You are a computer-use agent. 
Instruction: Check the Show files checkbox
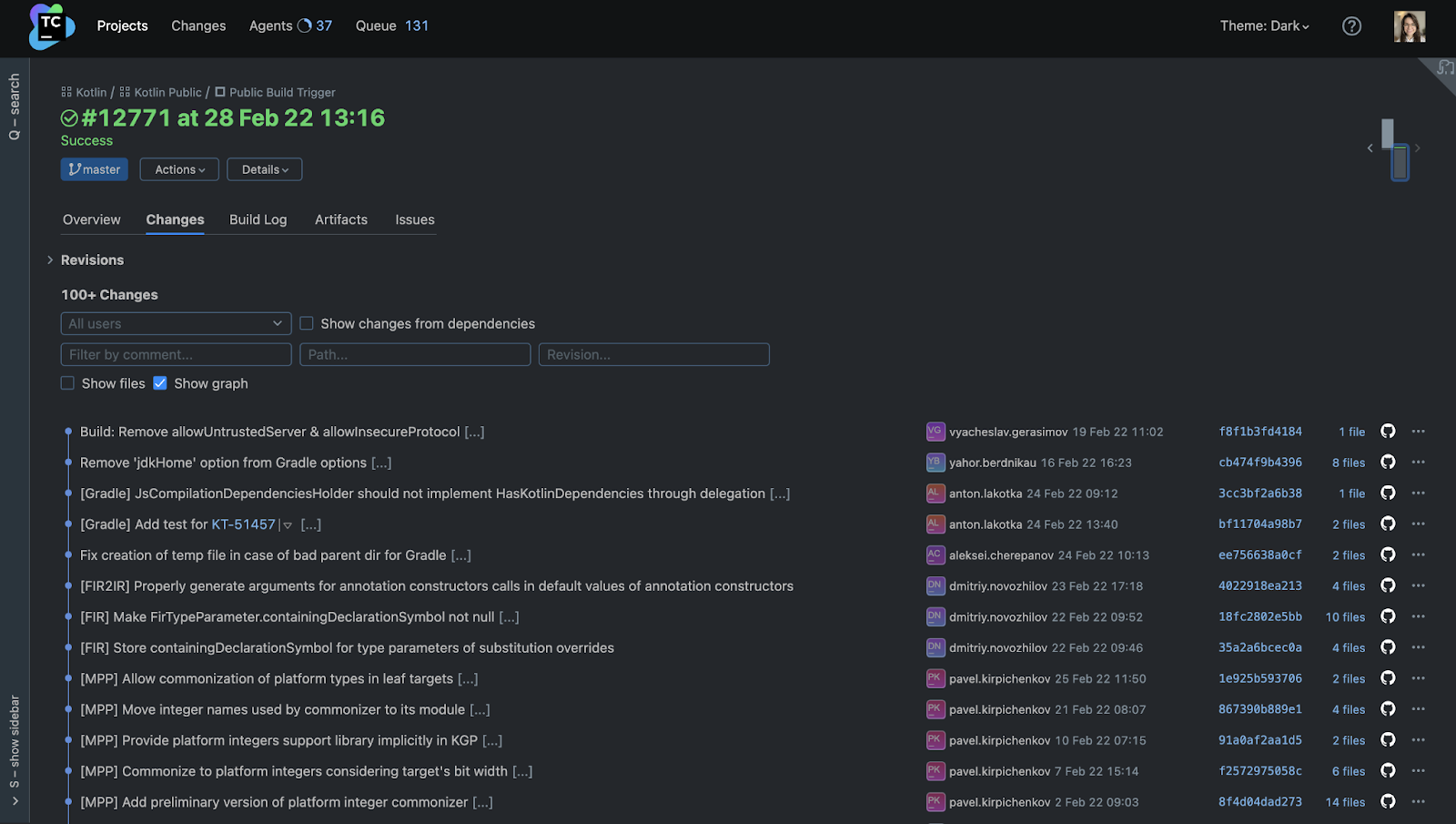point(67,383)
